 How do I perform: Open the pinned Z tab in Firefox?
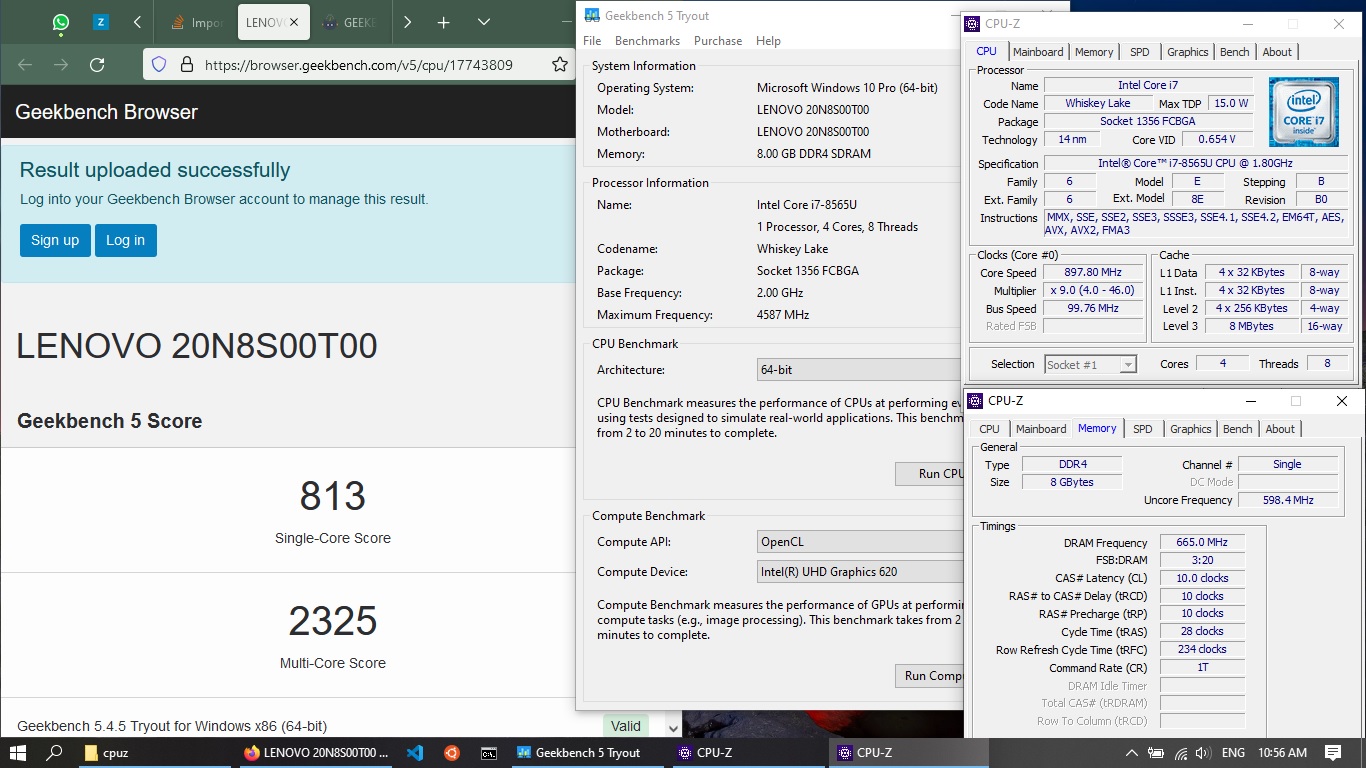point(101,22)
